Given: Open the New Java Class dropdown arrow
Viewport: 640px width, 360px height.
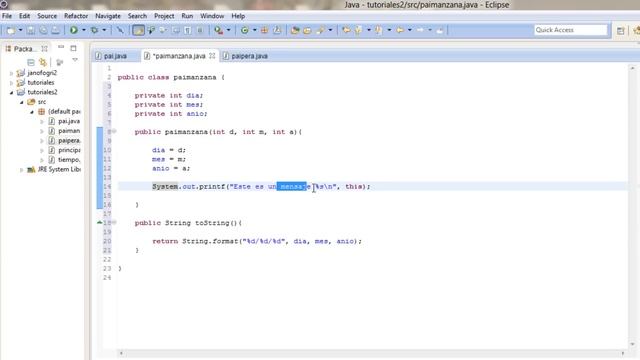Looking at the screenshot, I should 254,30.
